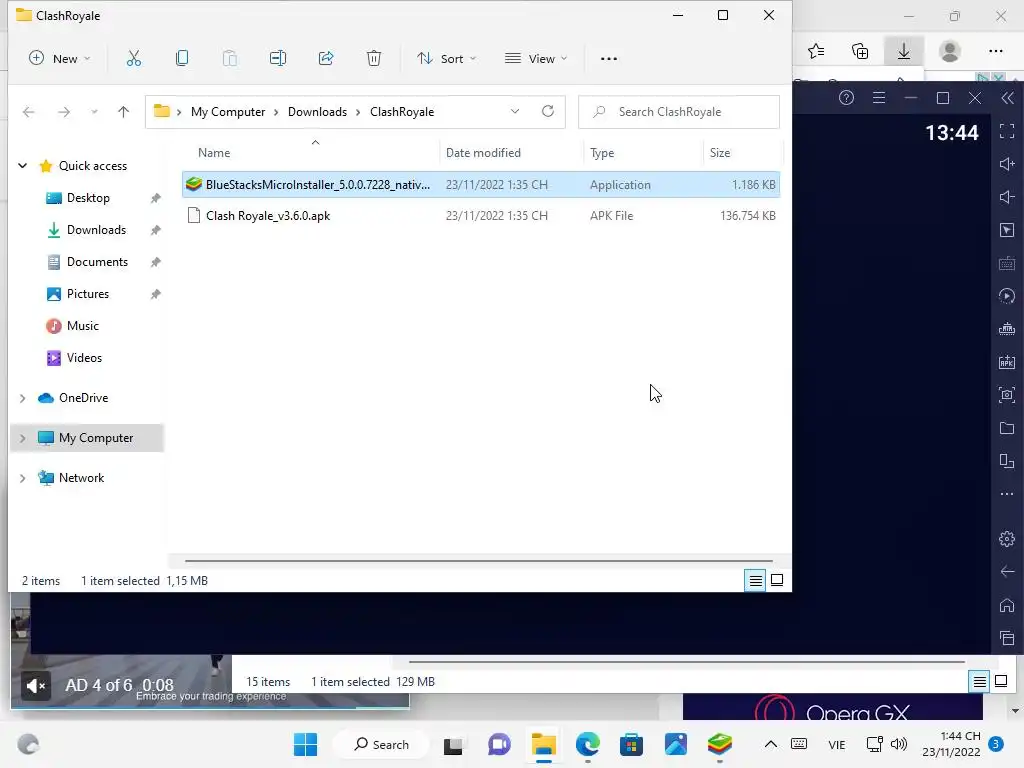Unmute the video ad speaker icon
Viewport: 1024px width, 768px height.
click(x=35, y=686)
